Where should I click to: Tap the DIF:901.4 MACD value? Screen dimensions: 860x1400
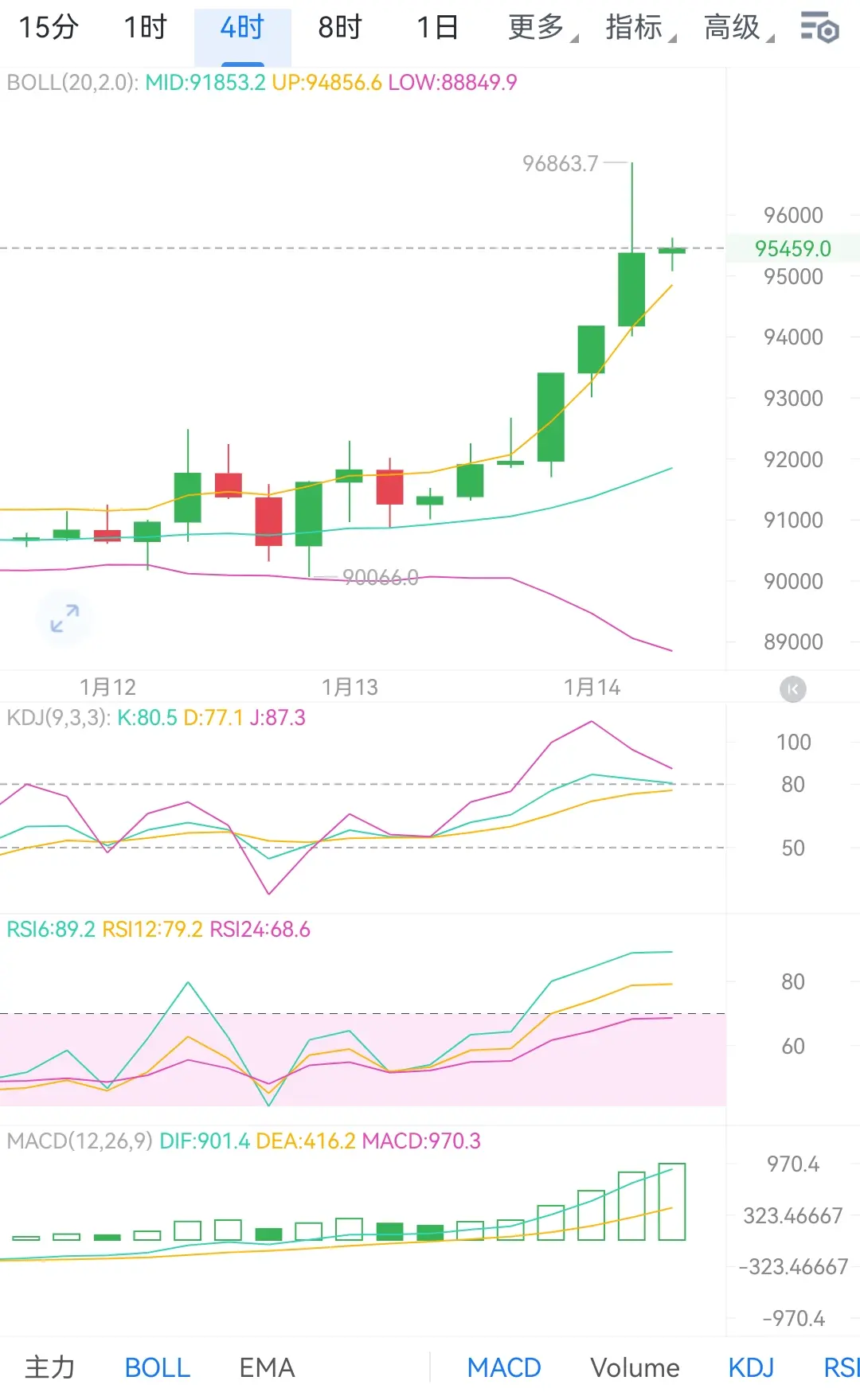pyautogui.click(x=205, y=1141)
